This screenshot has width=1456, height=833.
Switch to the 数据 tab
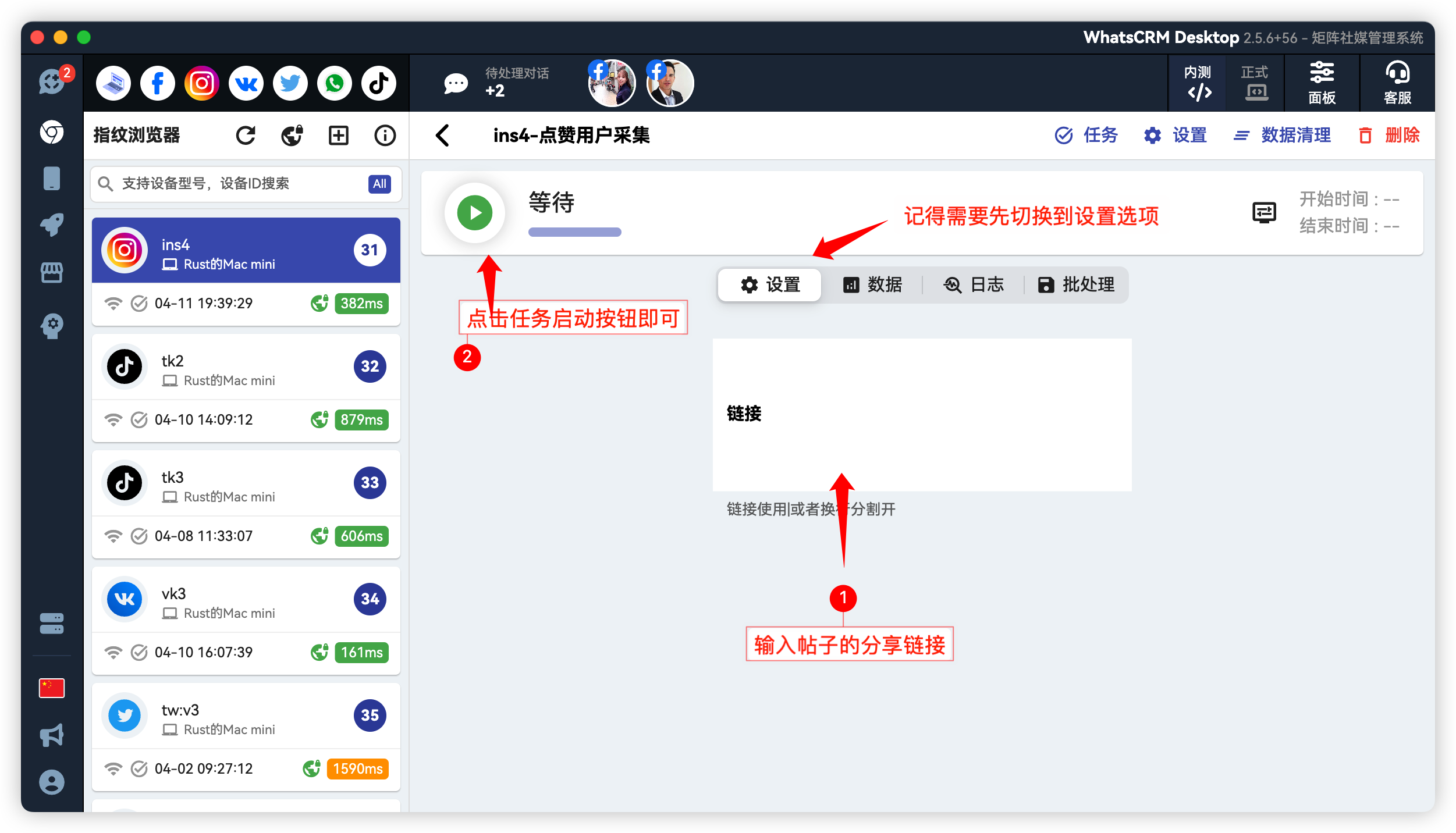[x=874, y=284]
